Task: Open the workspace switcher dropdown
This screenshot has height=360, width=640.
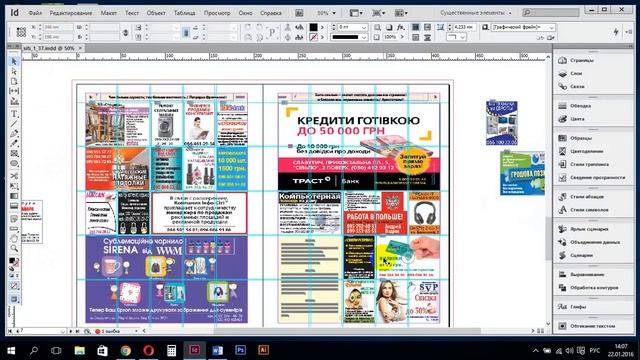Action: click(476, 13)
